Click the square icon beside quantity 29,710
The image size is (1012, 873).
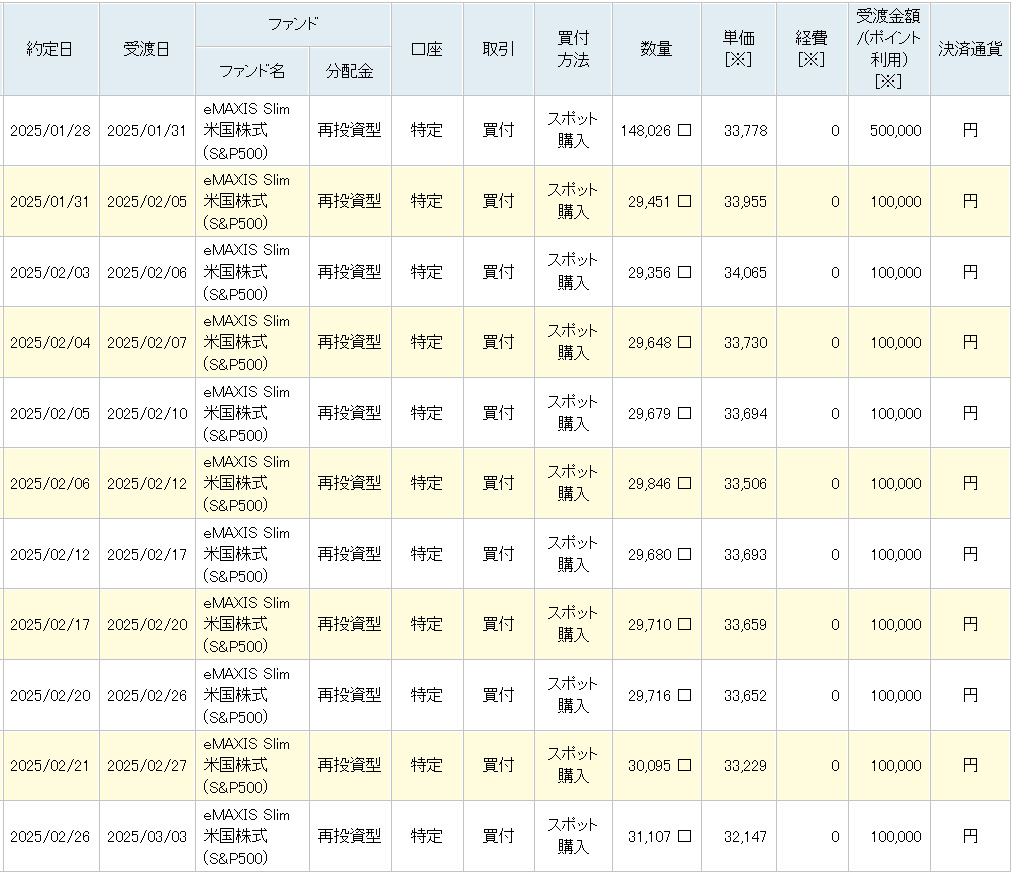tap(684, 624)
